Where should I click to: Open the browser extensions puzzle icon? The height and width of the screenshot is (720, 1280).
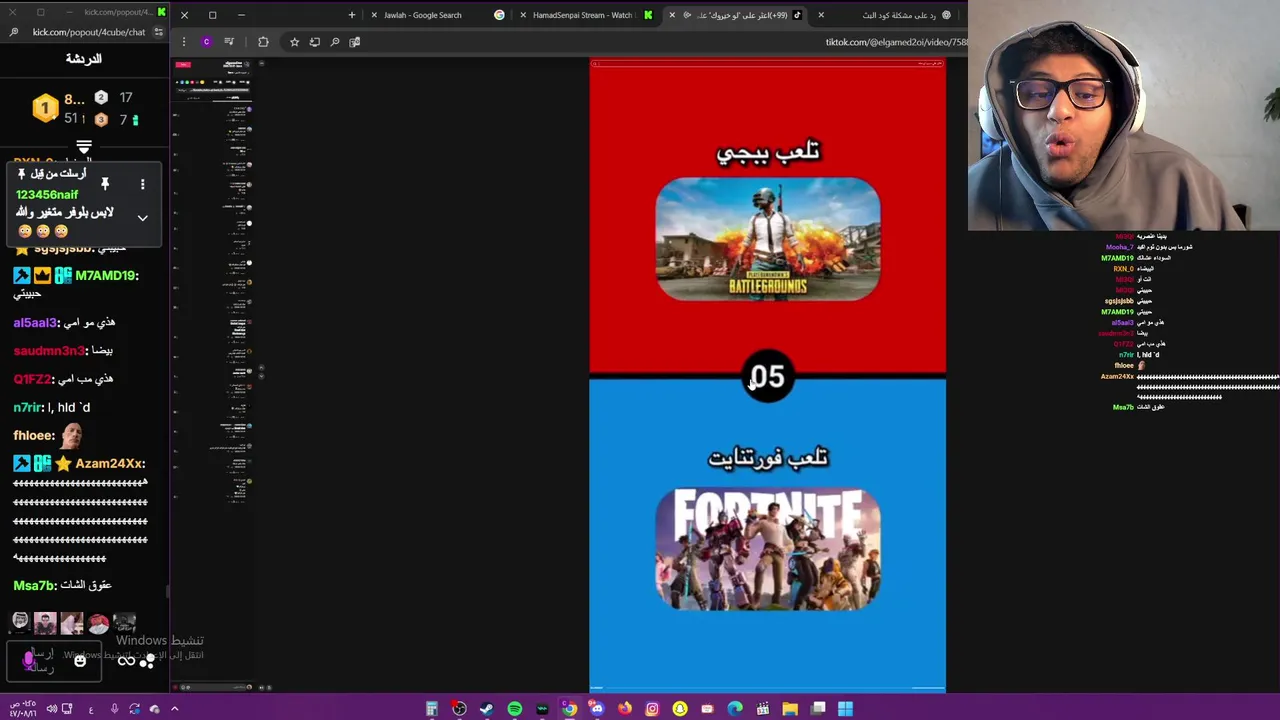point(263,42)
